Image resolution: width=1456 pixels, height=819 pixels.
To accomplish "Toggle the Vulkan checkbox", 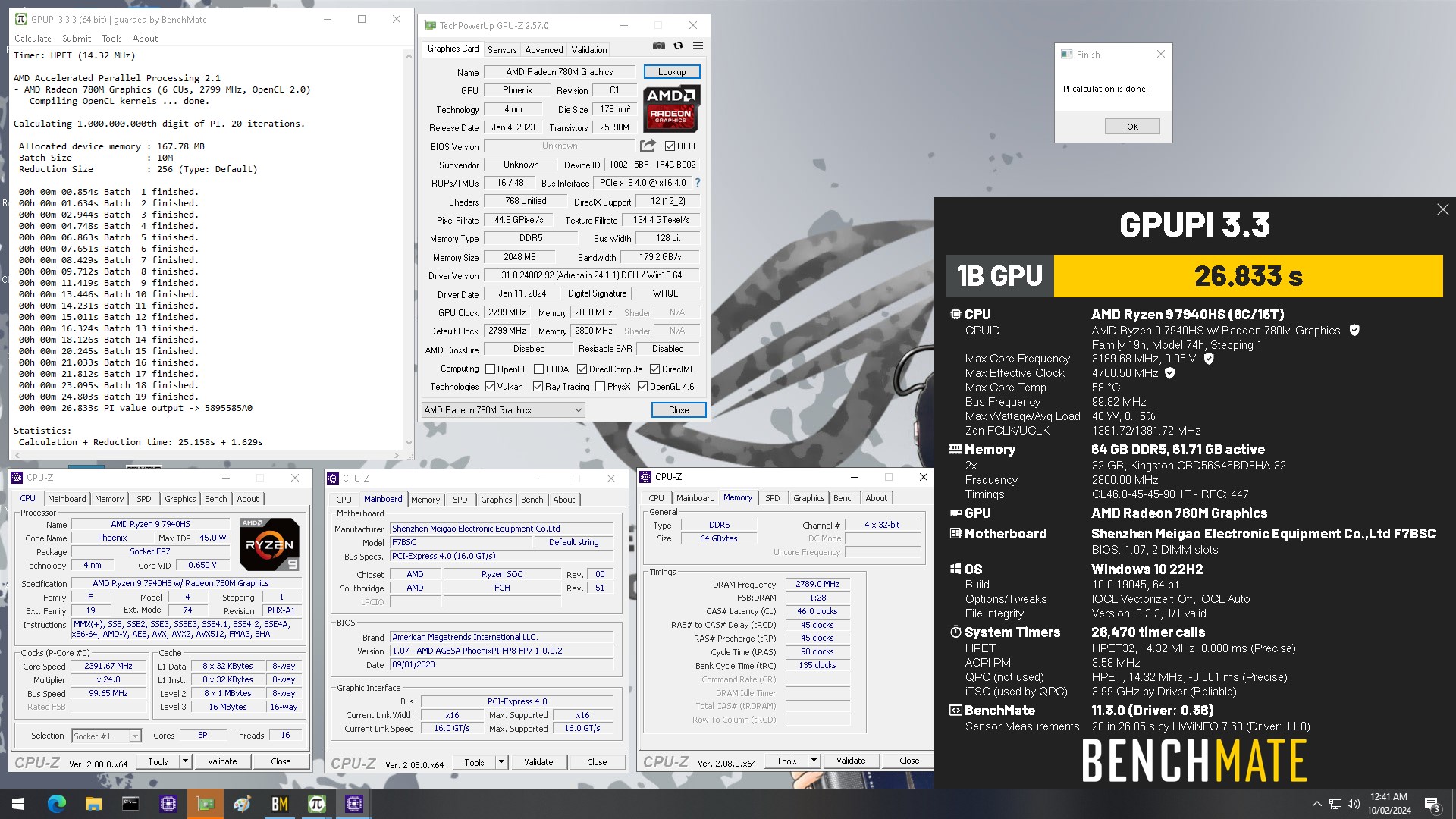I will click(x=490, y=387).
